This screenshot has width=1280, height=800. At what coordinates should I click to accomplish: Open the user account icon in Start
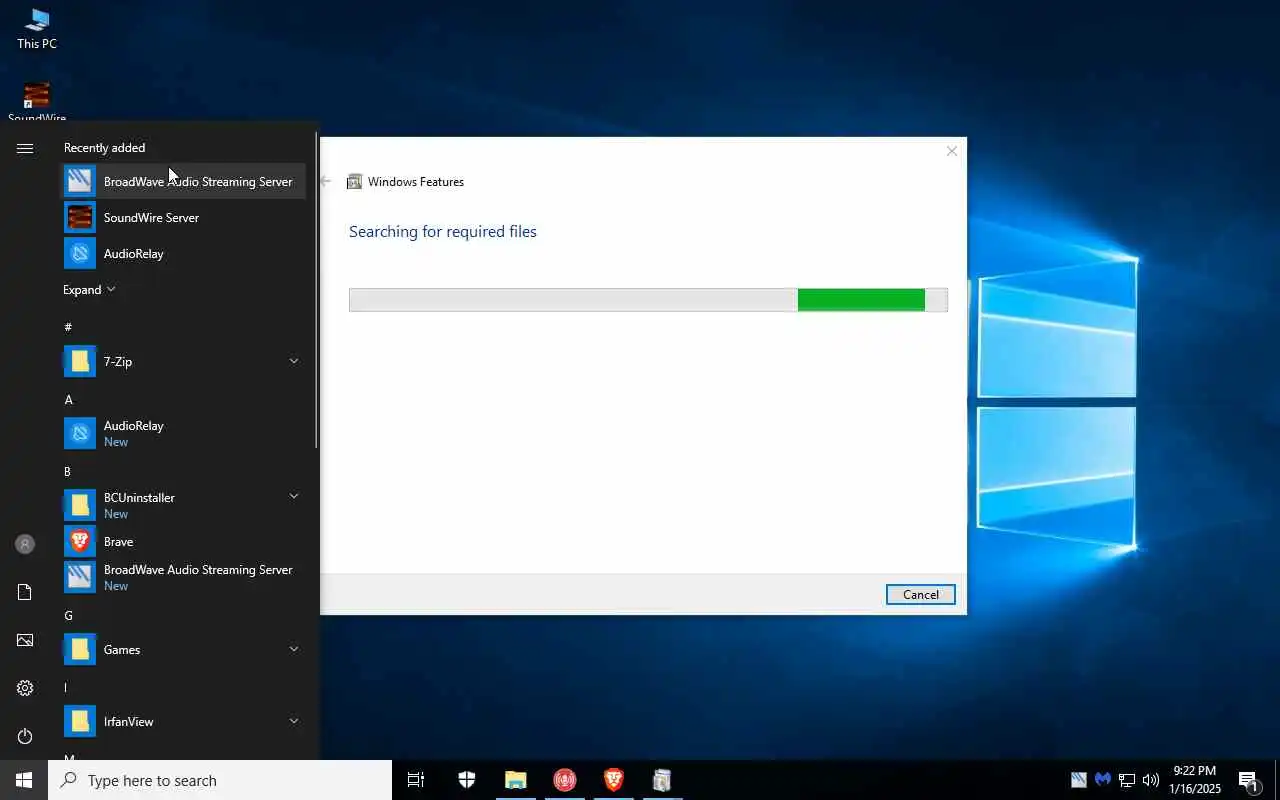click(x=25, y=544)
